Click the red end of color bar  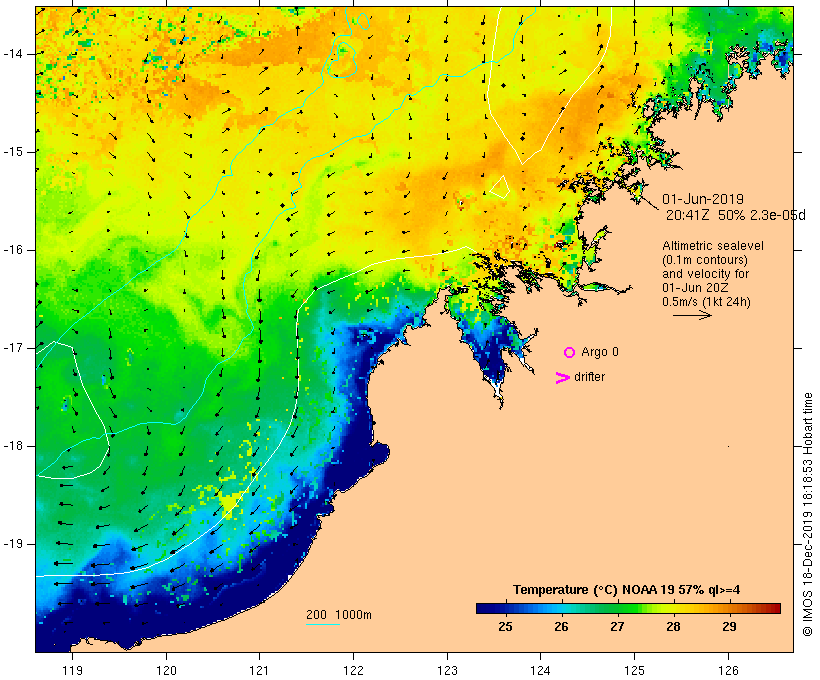click(x=775, y=608)
